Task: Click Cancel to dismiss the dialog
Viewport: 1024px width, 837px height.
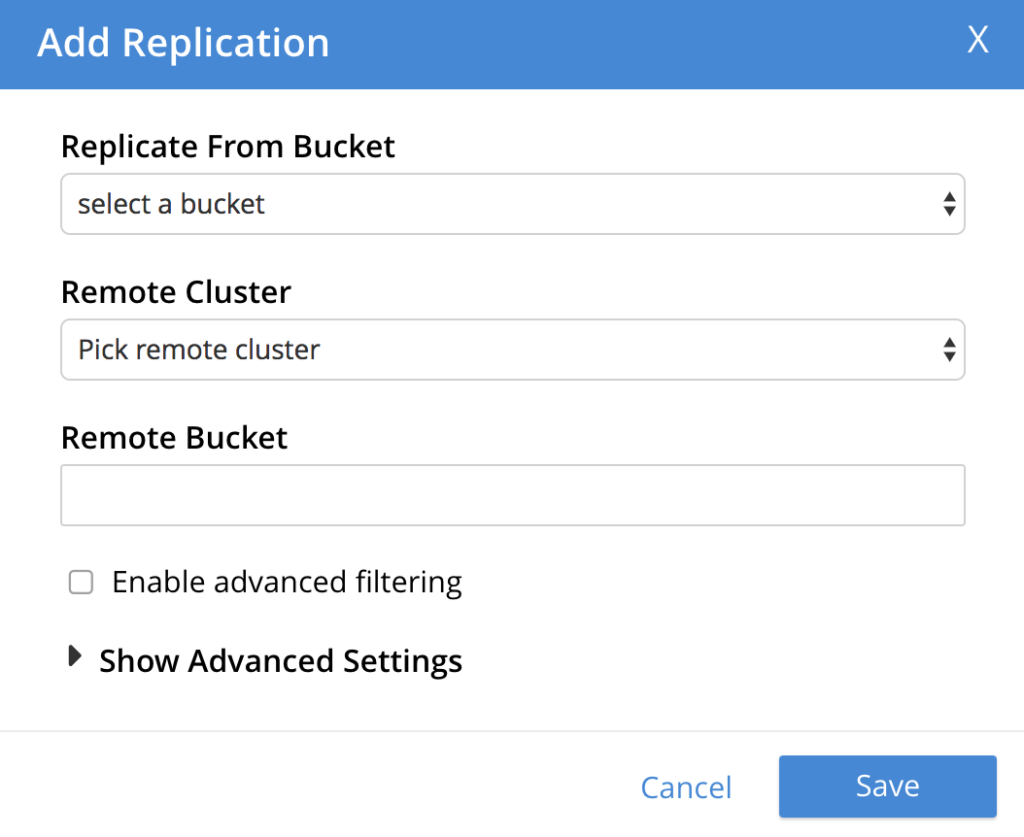Action: pos(686,787)
